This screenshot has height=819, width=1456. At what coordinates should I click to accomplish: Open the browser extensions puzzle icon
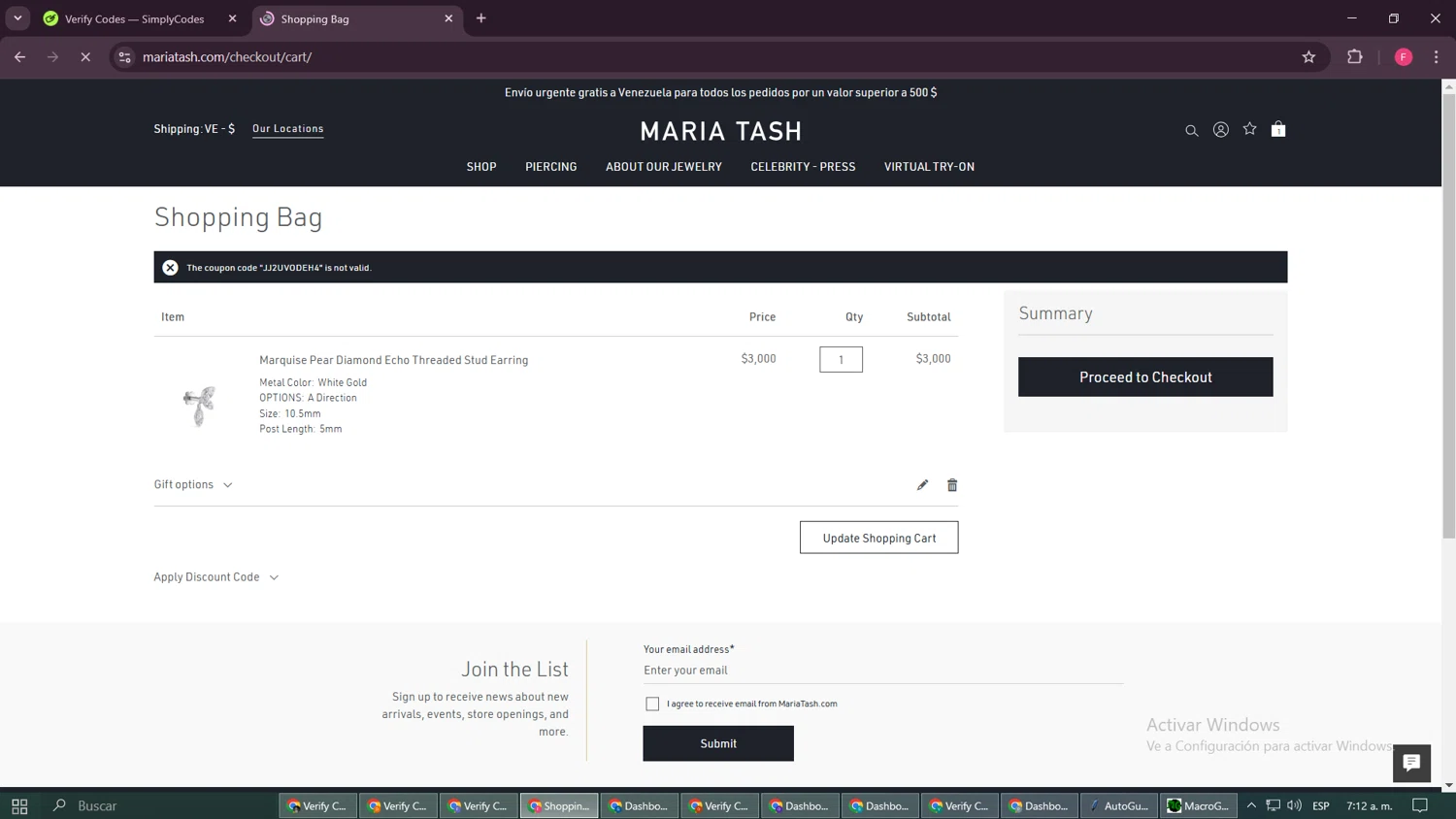(1355, 57)
